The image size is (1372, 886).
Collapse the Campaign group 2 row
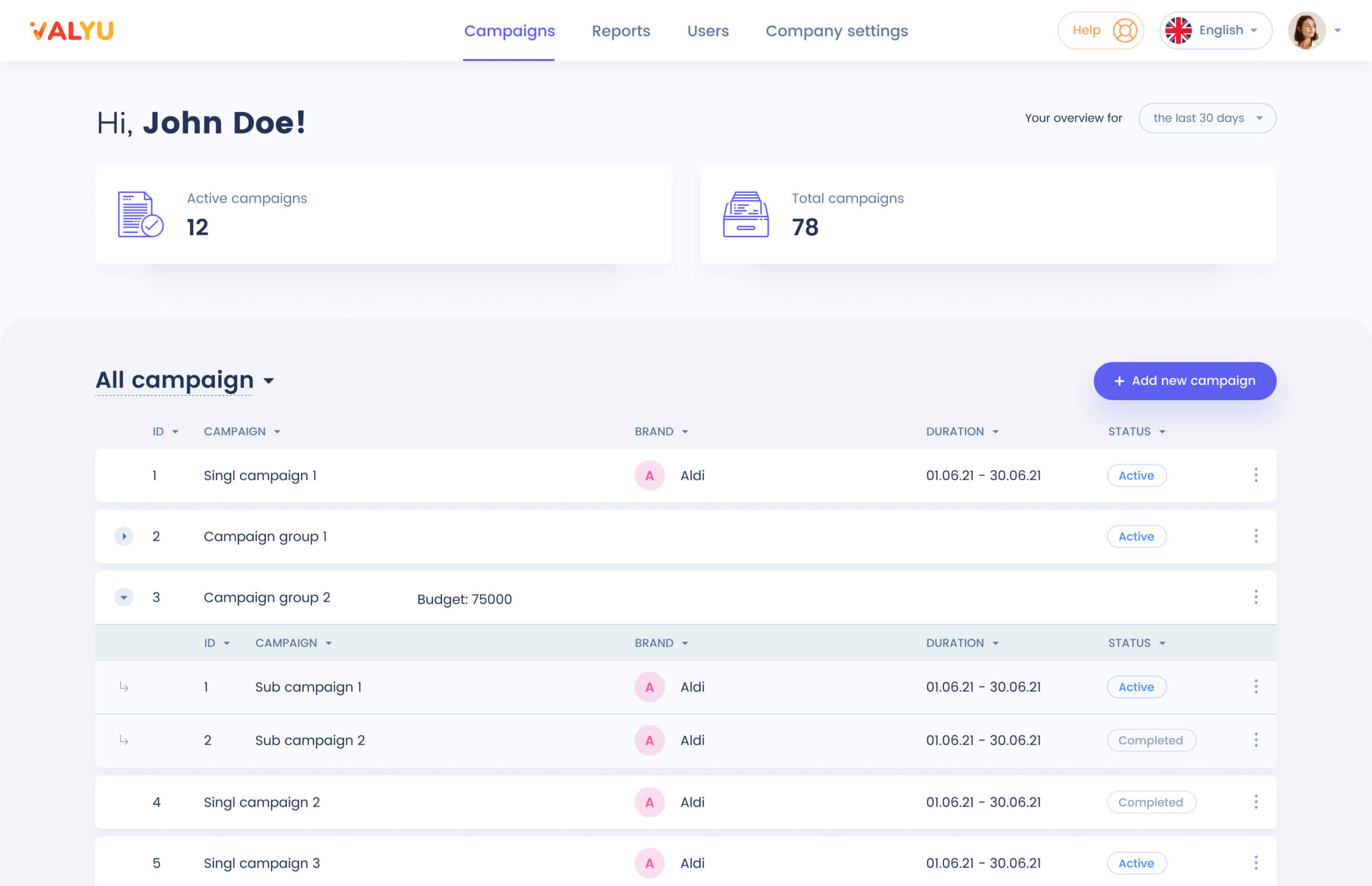(x=124, y=597)
